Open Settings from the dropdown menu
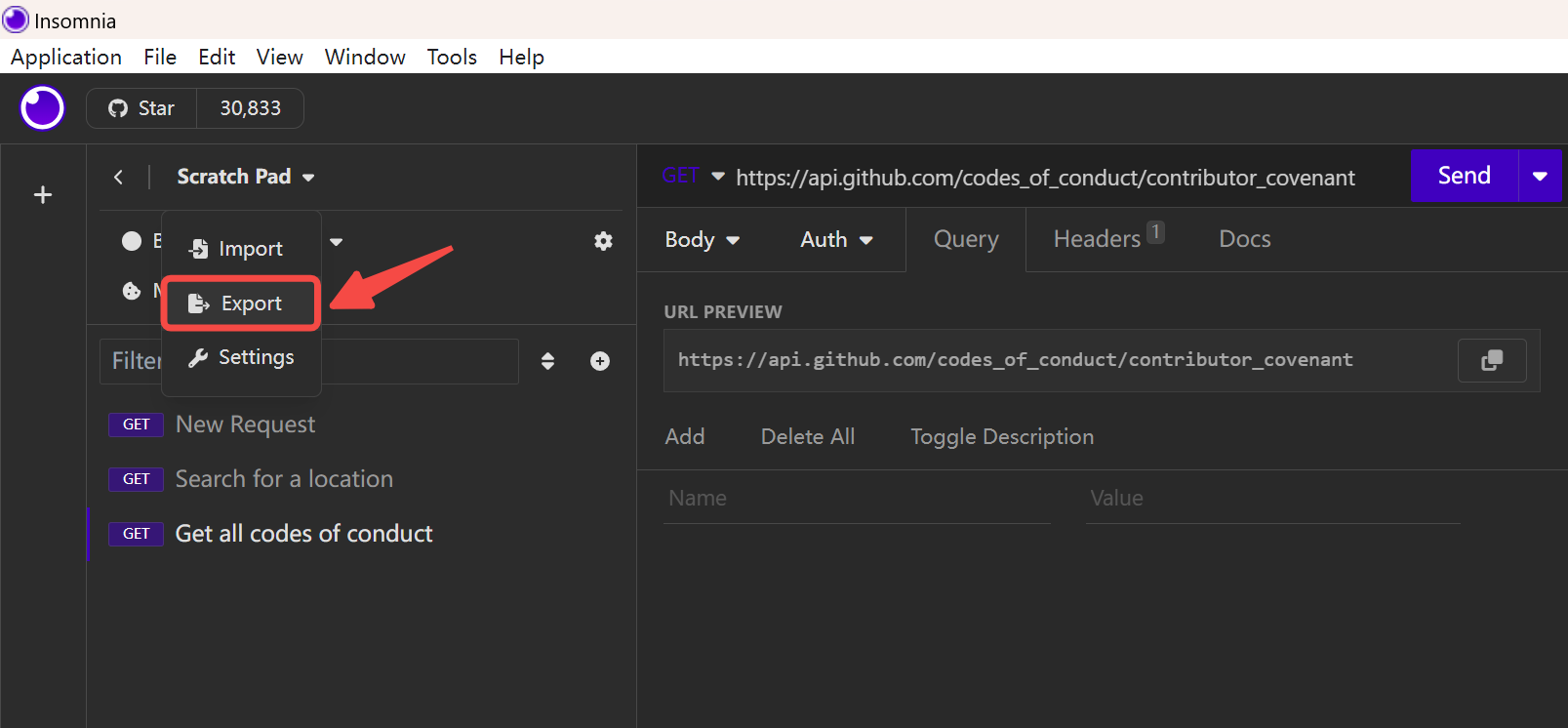 tap(241, 357)
